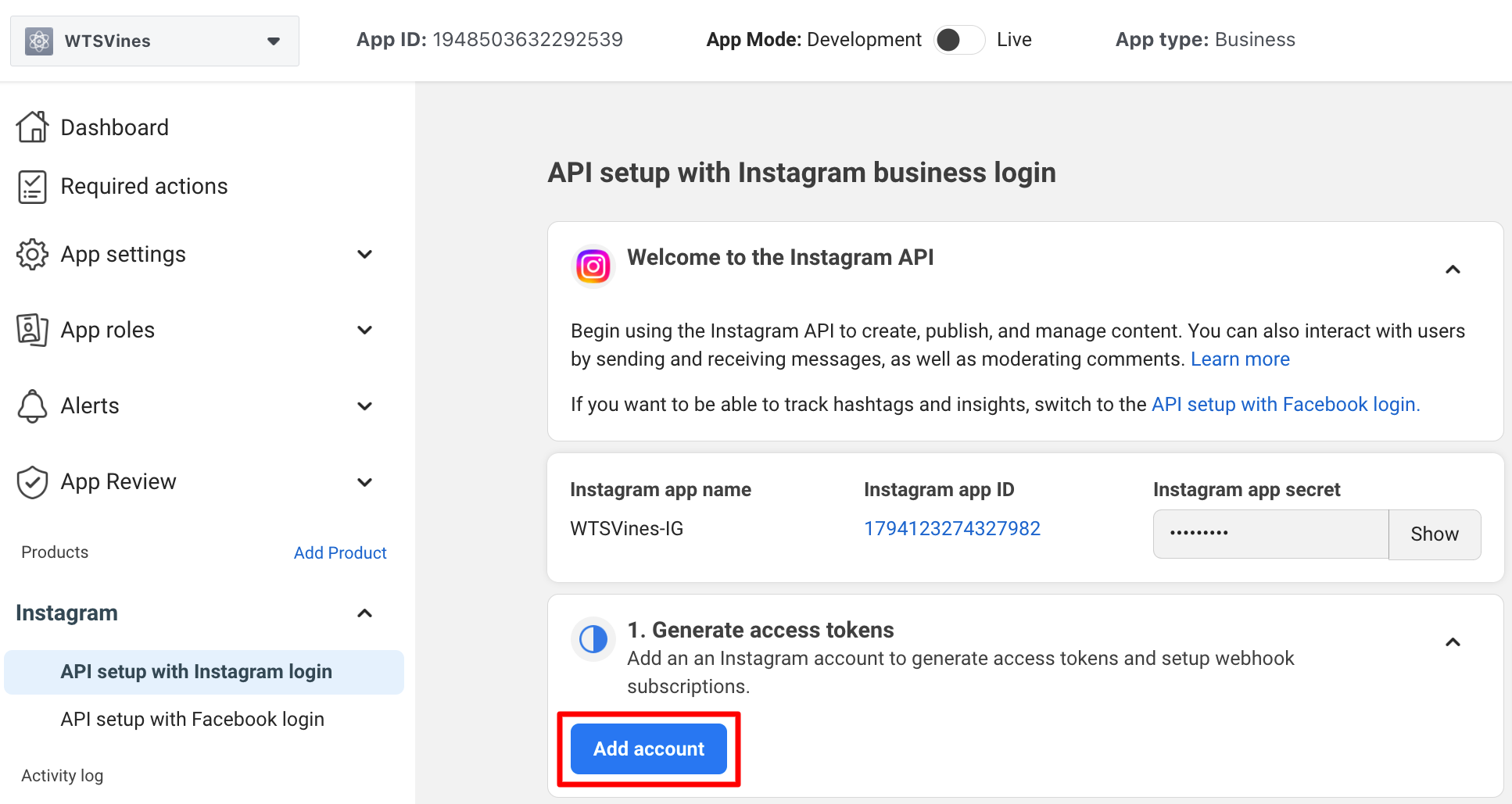Viewport: 1512px width, 804px height.
Task: Click the half-filled step progress icon
Action: point(593,639)
